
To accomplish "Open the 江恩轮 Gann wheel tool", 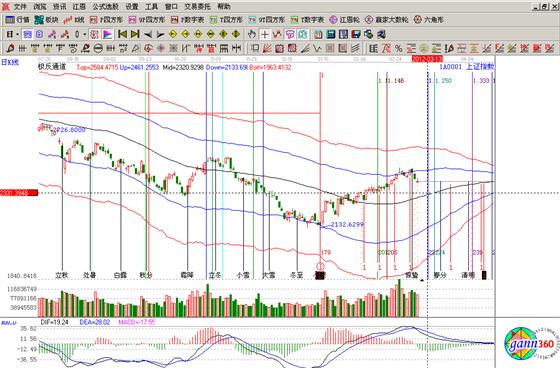I will (x=344, y=20).
